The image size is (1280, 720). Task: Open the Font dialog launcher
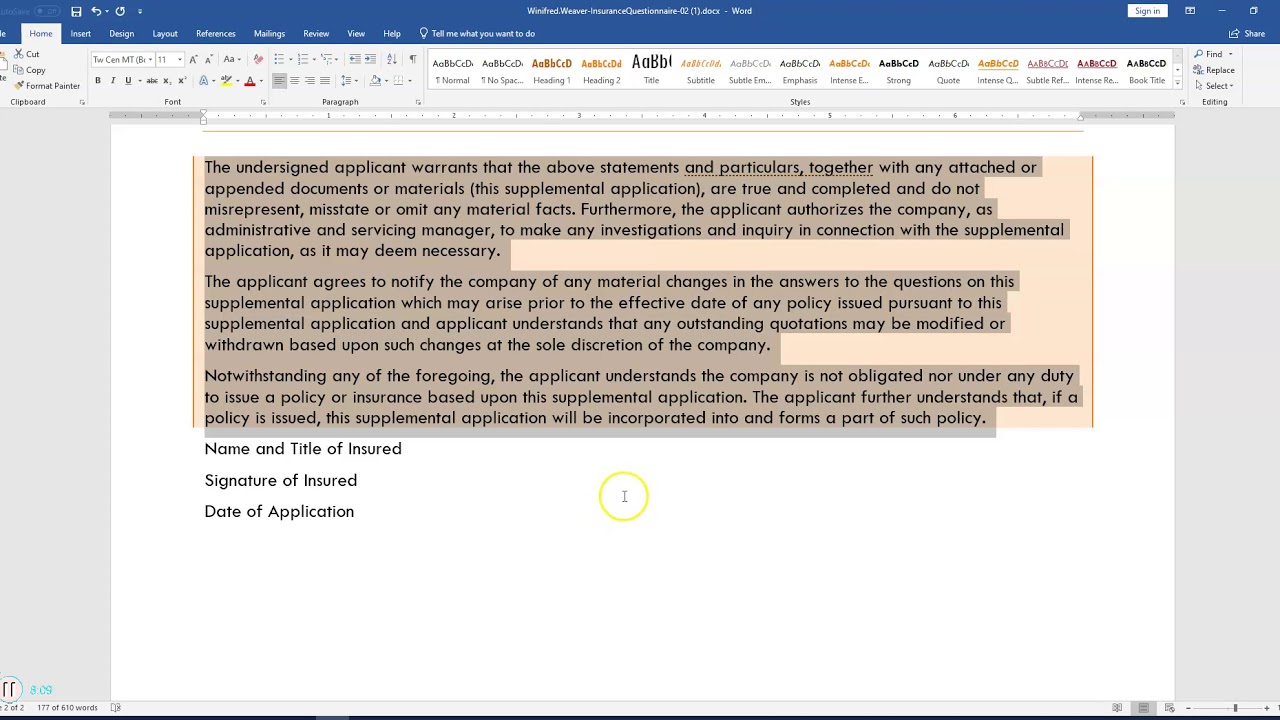click(x=263, y=102)
